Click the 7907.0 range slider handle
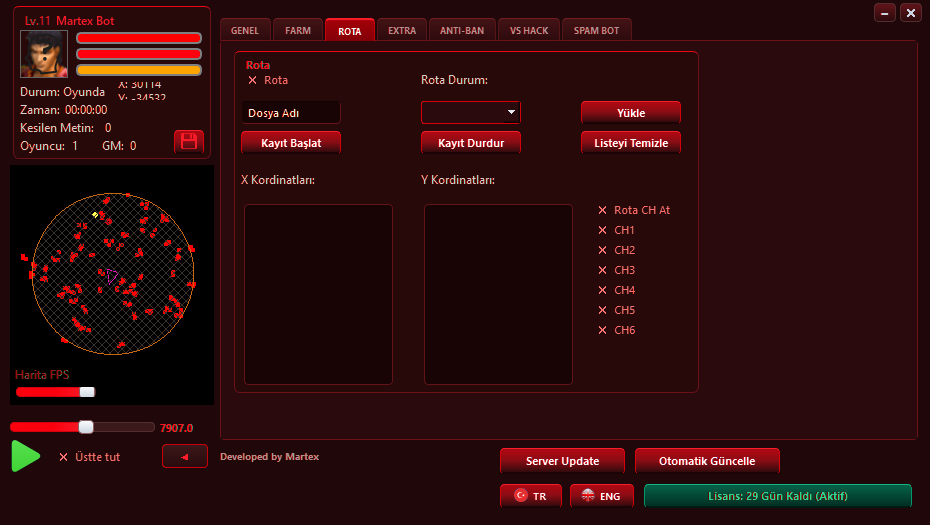 (x=86, y=427)
